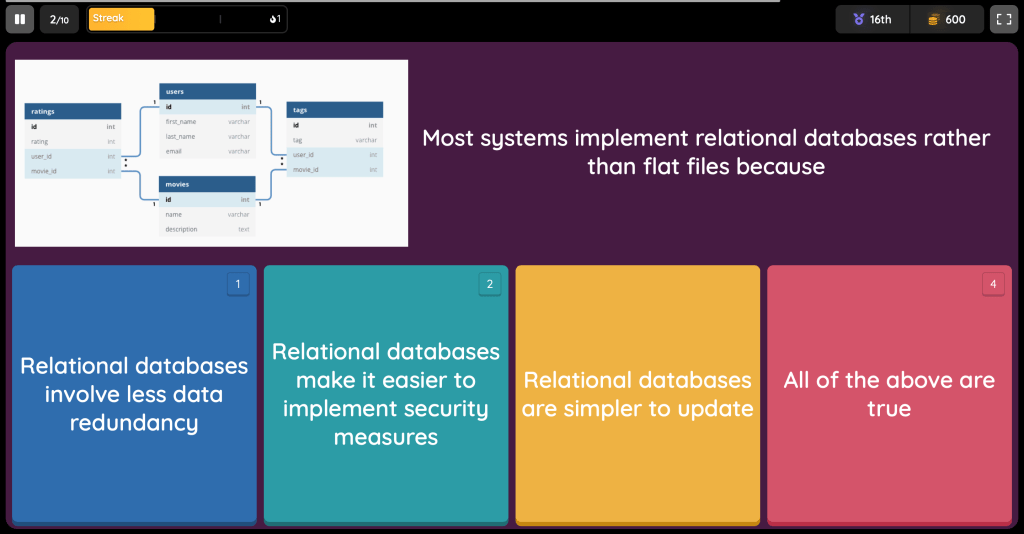The width and height of the screenshot is (1024, 534).
Task: Choose "Relational databases make it easier to implement security measures"
Action: point(386,394)
